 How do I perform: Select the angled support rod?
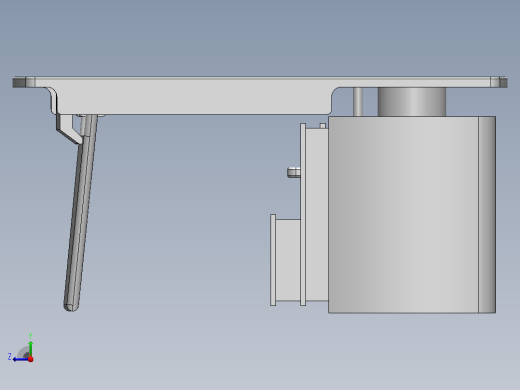tap(80, 213)
